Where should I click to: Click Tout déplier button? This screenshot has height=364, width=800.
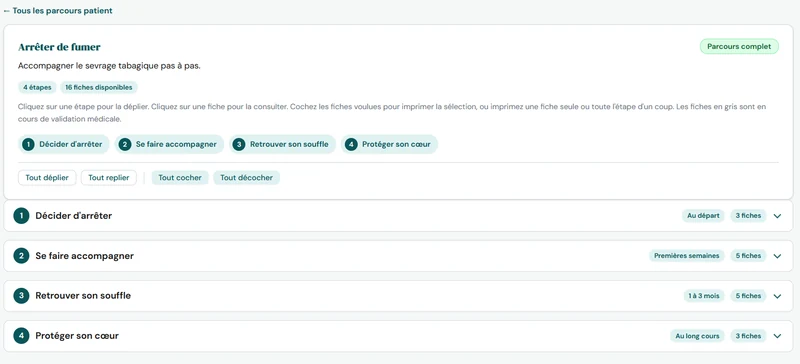(x=47, y=178)
